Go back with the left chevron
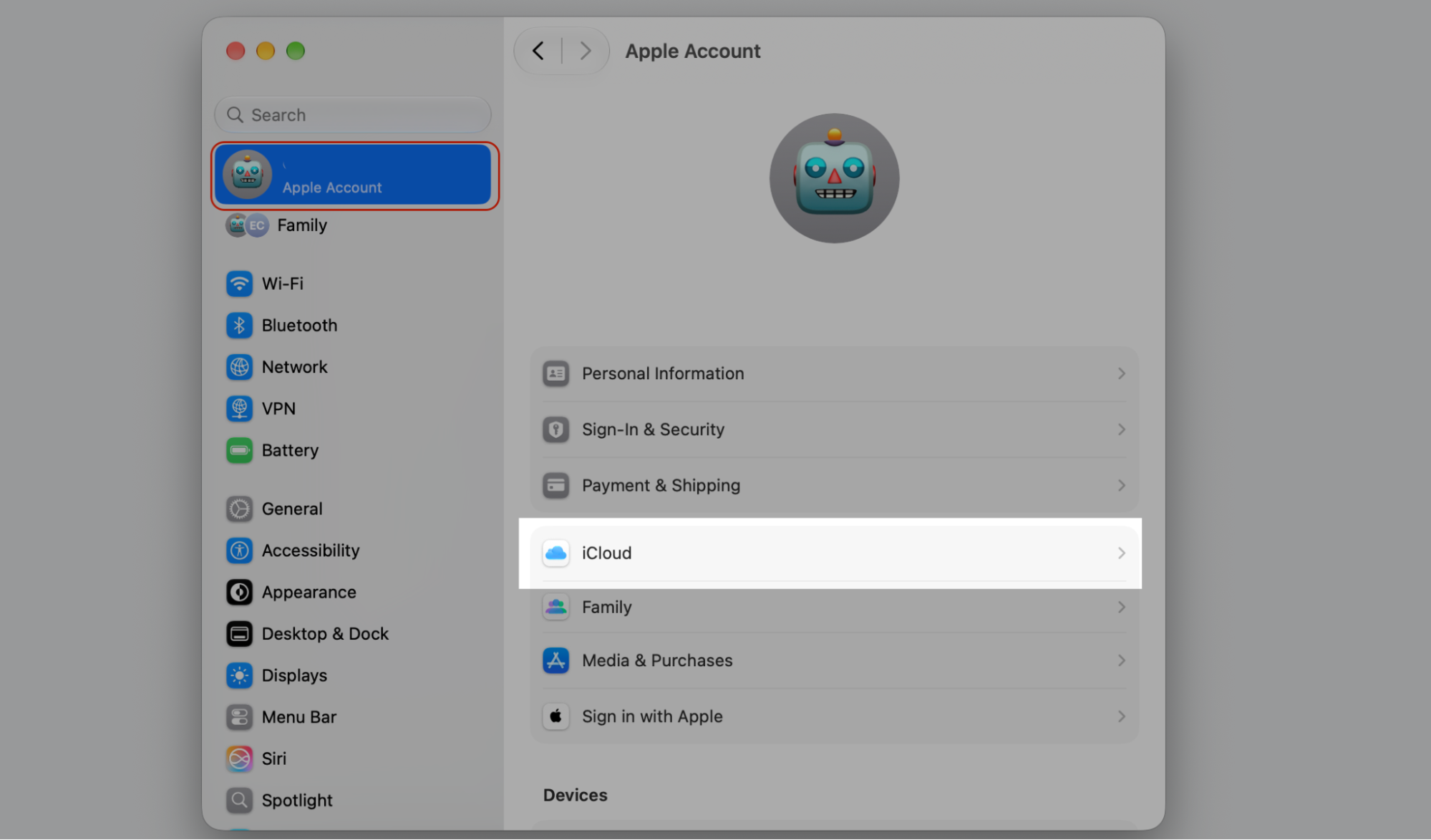 [x=538, y=51]
